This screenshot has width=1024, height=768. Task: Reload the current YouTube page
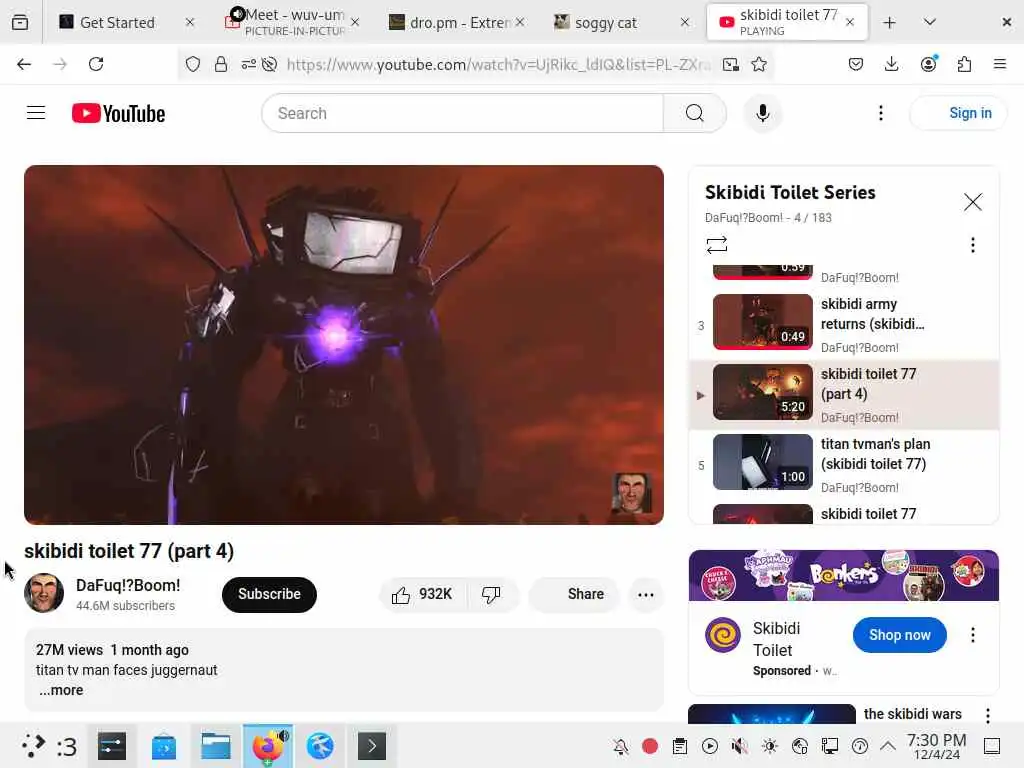click(96, 64)
